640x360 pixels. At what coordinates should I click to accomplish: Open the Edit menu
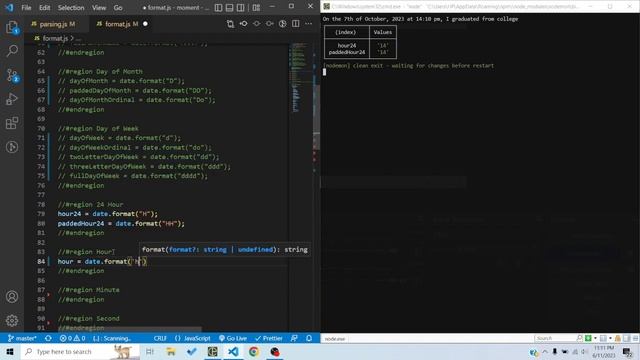point(44,7)
